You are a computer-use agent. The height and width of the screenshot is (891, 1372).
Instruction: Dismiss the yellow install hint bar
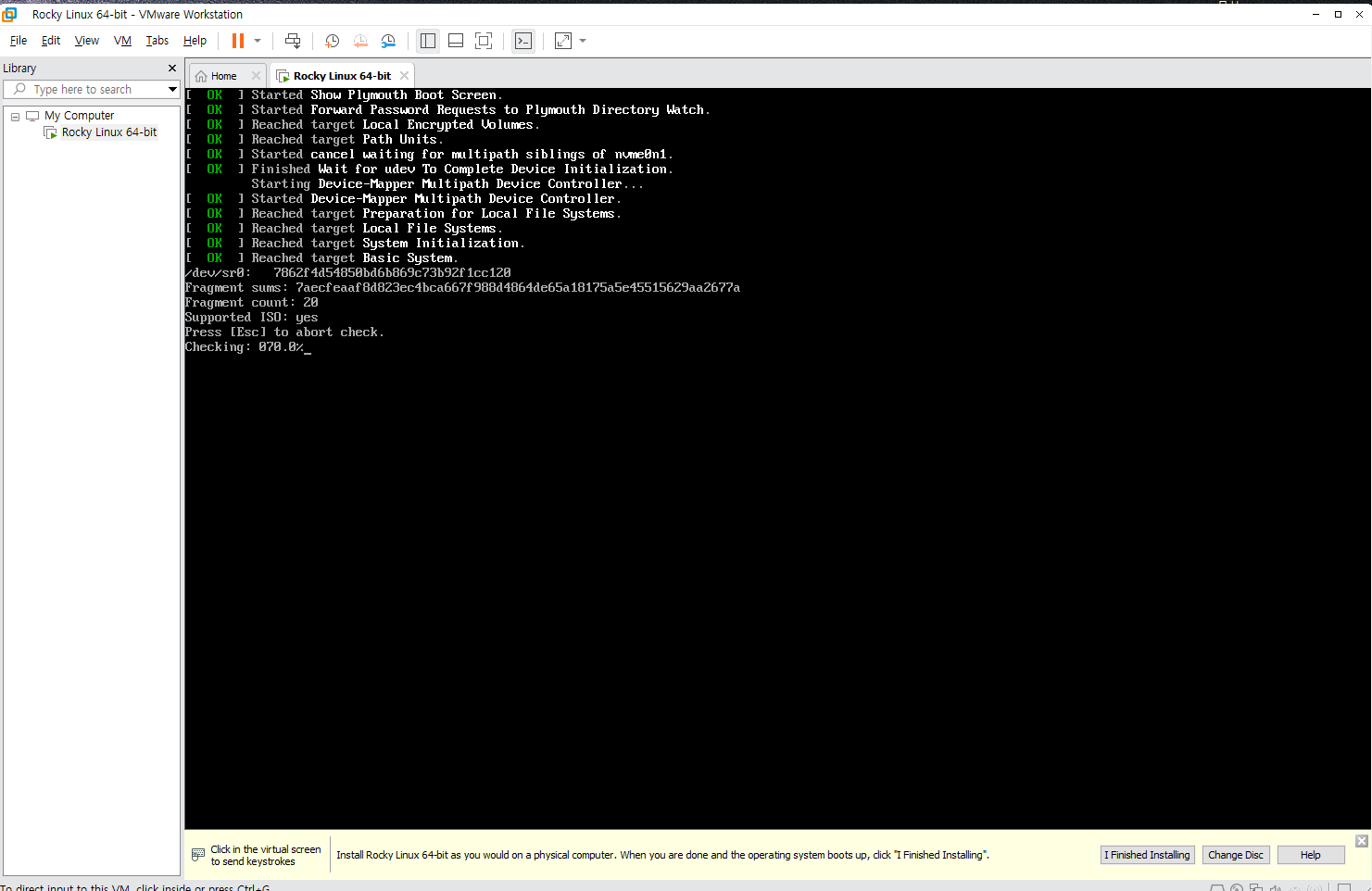[1362, 841]
